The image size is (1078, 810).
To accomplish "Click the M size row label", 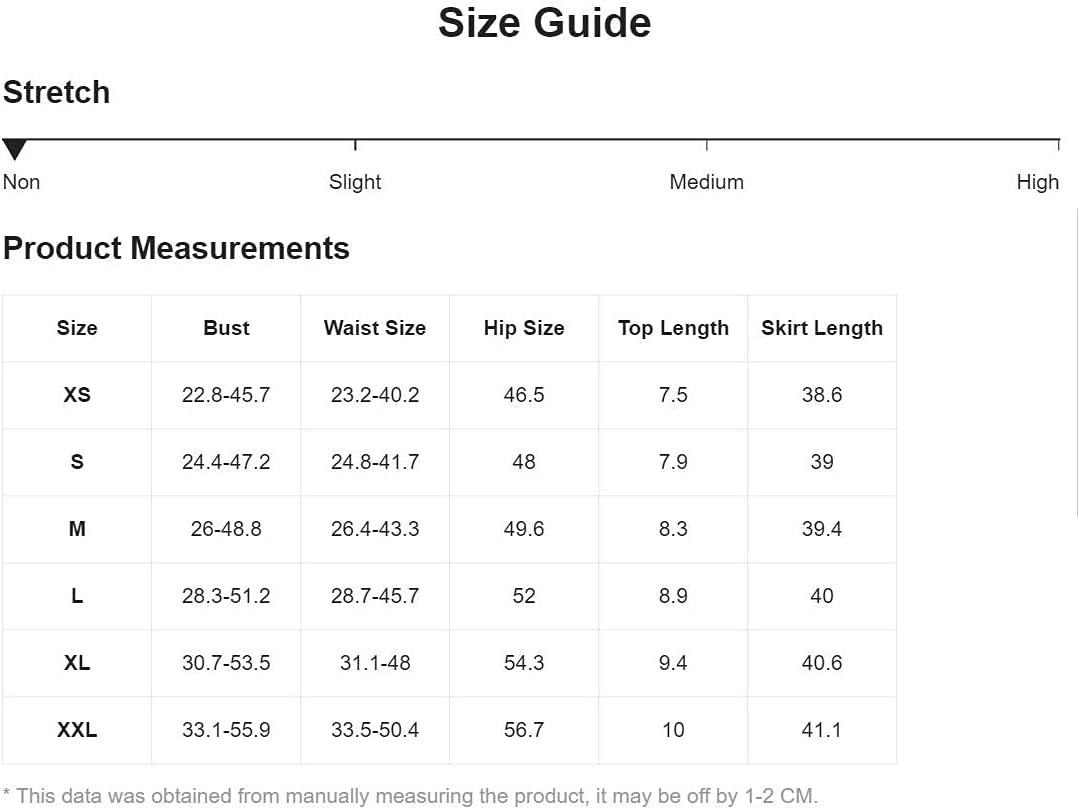I will click(x=77, y=529).
